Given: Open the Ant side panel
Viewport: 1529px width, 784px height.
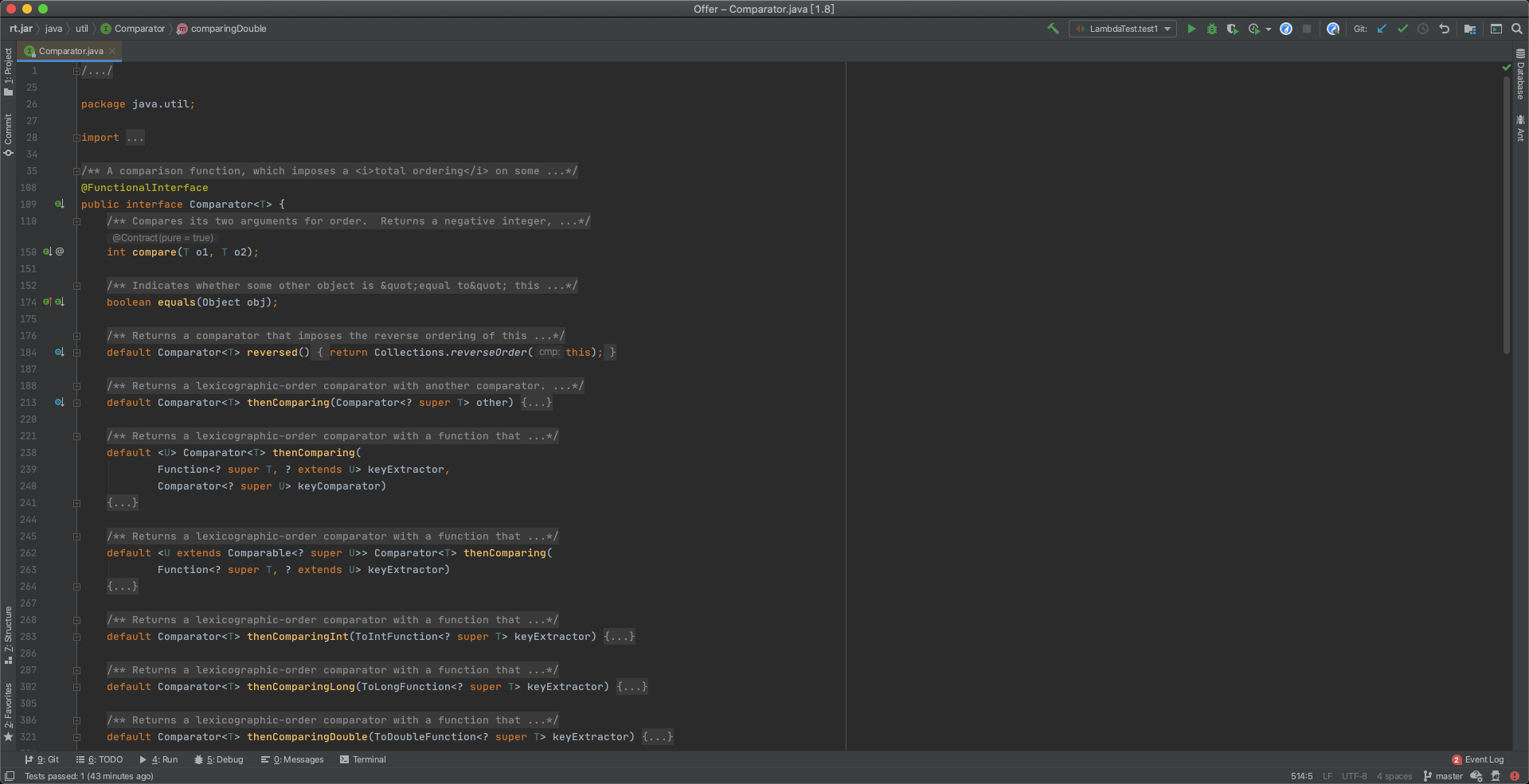Looking at the screenshot, I should [x=1520, y=128].
